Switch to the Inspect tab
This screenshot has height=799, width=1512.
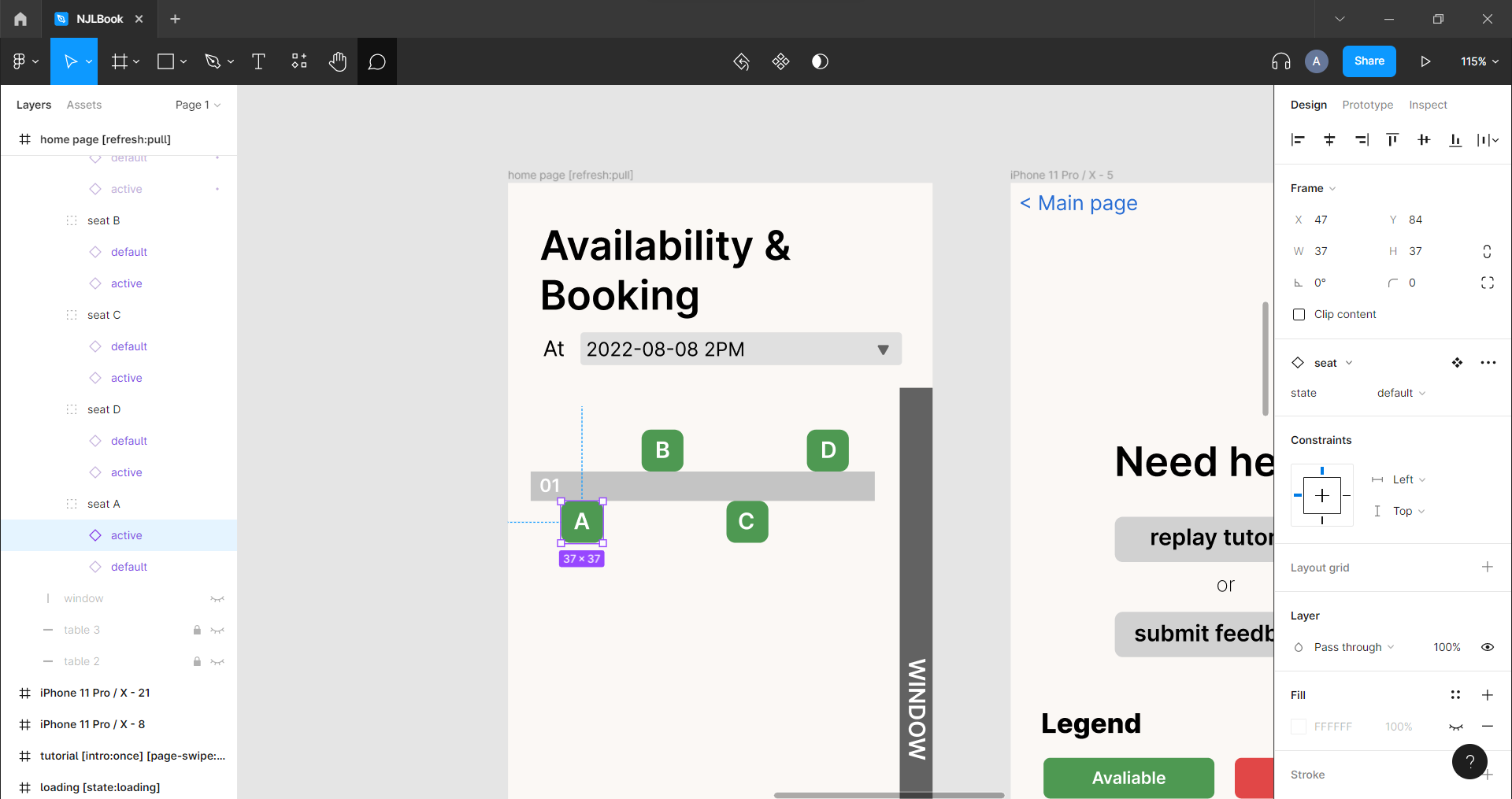click(x=1429, y=105)
